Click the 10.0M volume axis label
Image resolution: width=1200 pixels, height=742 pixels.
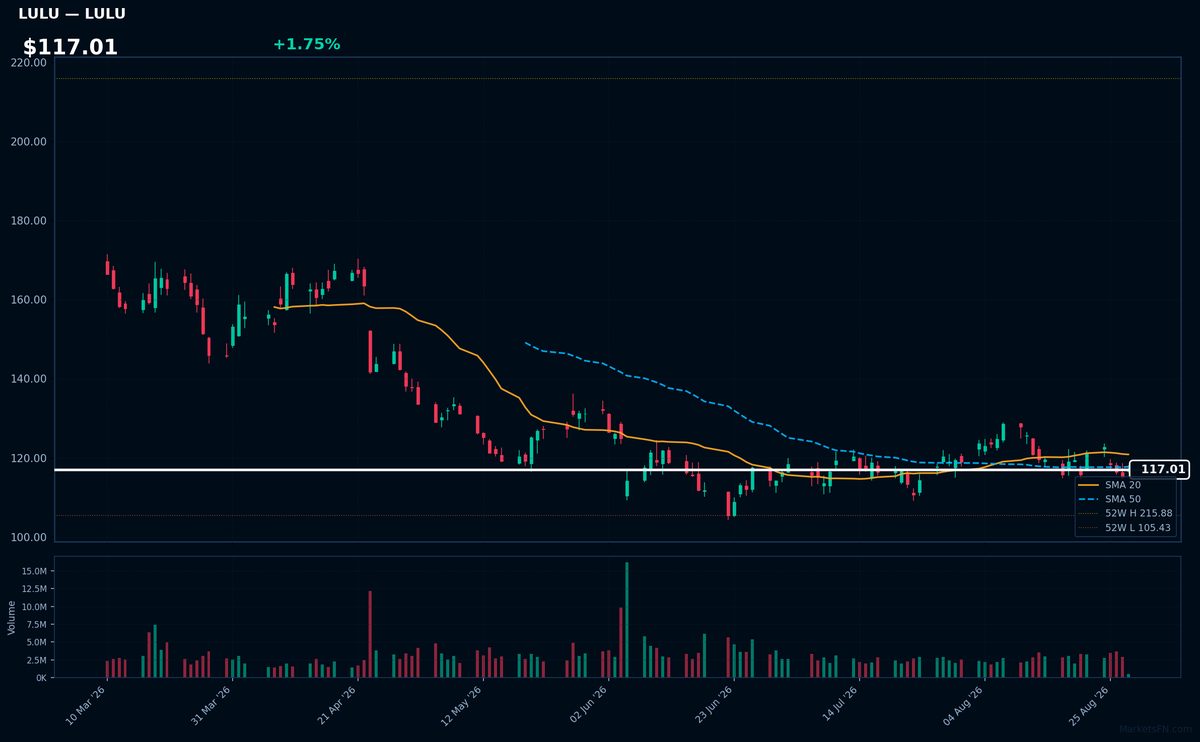point(32,607)
